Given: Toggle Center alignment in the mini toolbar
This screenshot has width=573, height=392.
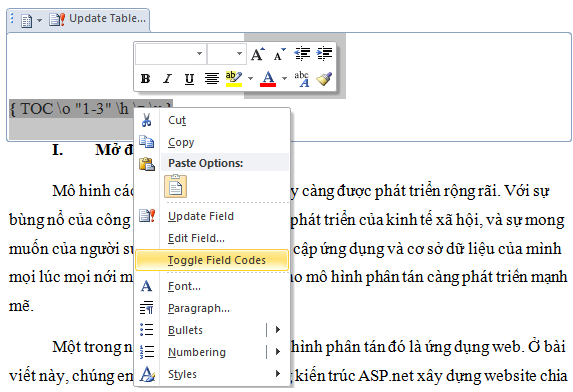Looking at the screenshot, I should (212, 79).
